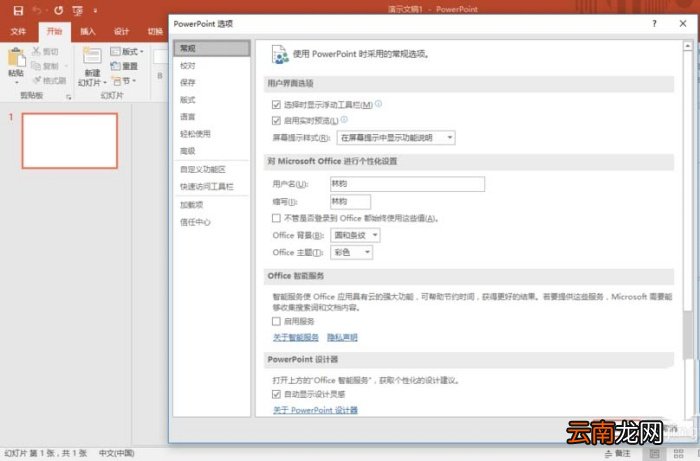Screen dimensions: 700x461
Task: Click the New Slide (新建幻灯片) icon
Action: point(92,57)
